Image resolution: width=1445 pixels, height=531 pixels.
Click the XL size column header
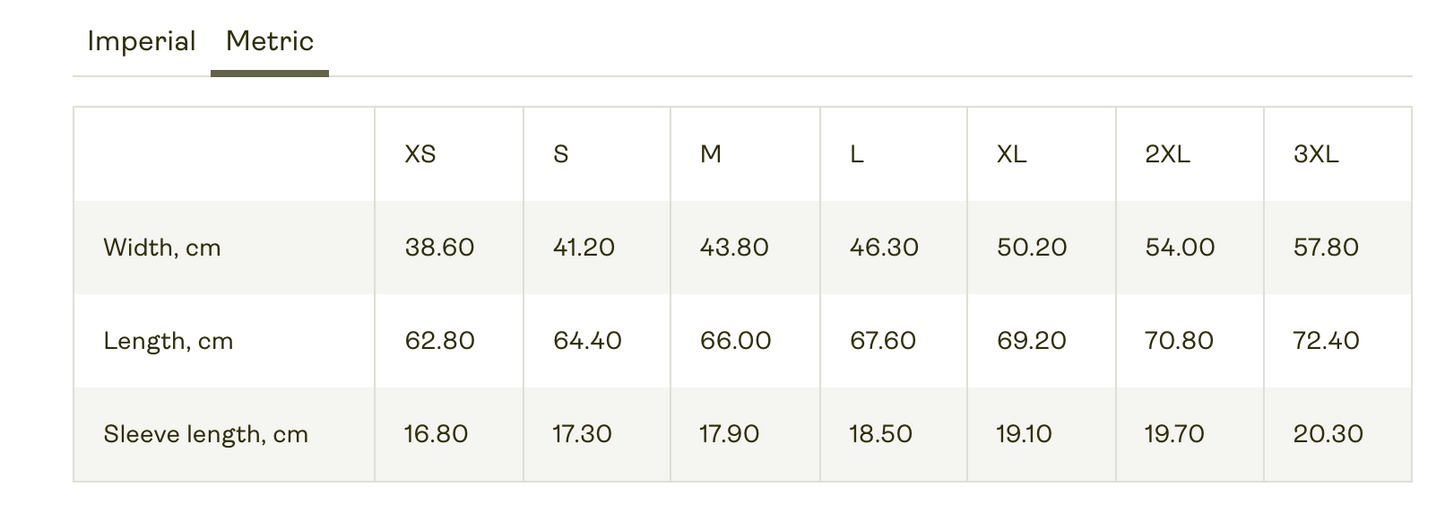coord(1012,154)
